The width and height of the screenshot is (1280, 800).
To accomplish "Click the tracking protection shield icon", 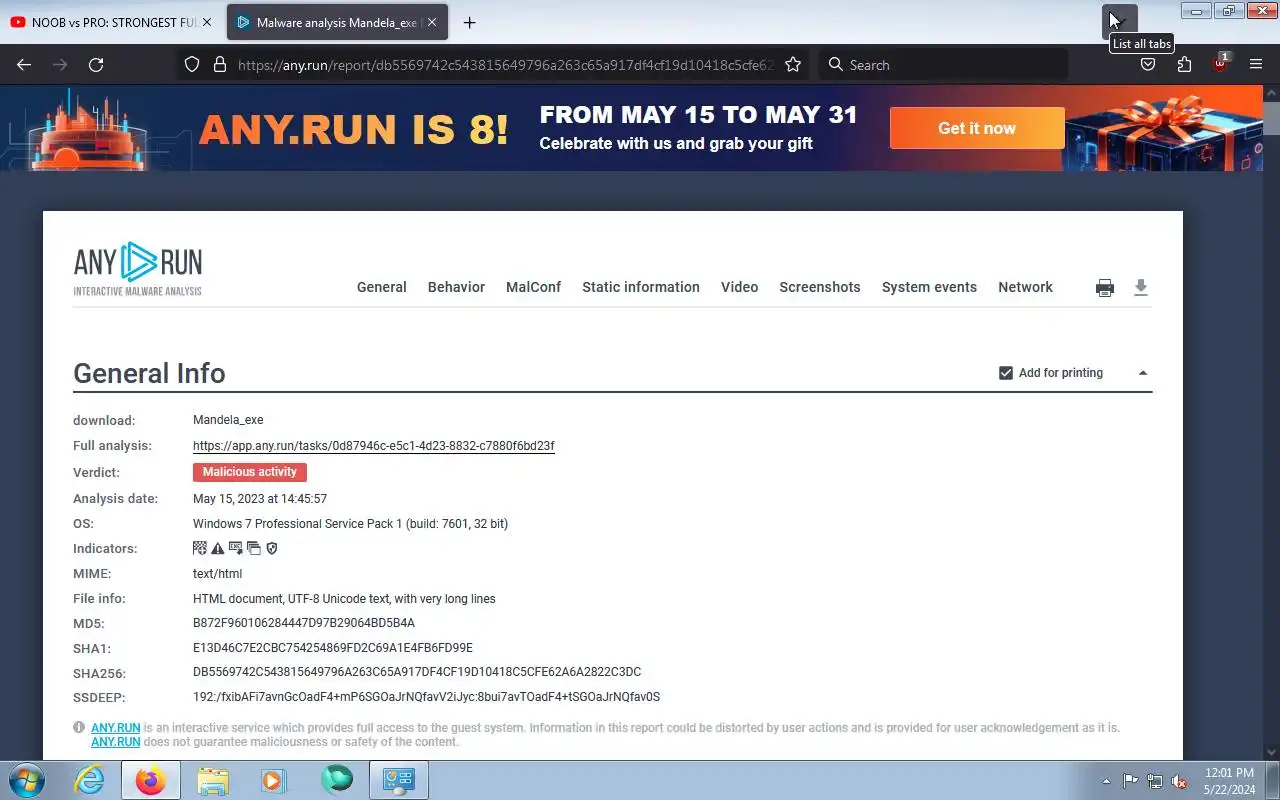I will tap(193, 65).
